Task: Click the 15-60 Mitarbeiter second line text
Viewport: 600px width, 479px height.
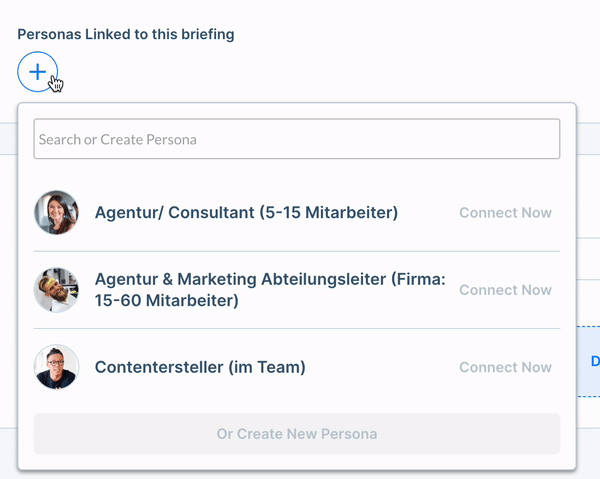Action: pyautogui.click(x=166, y=300)
